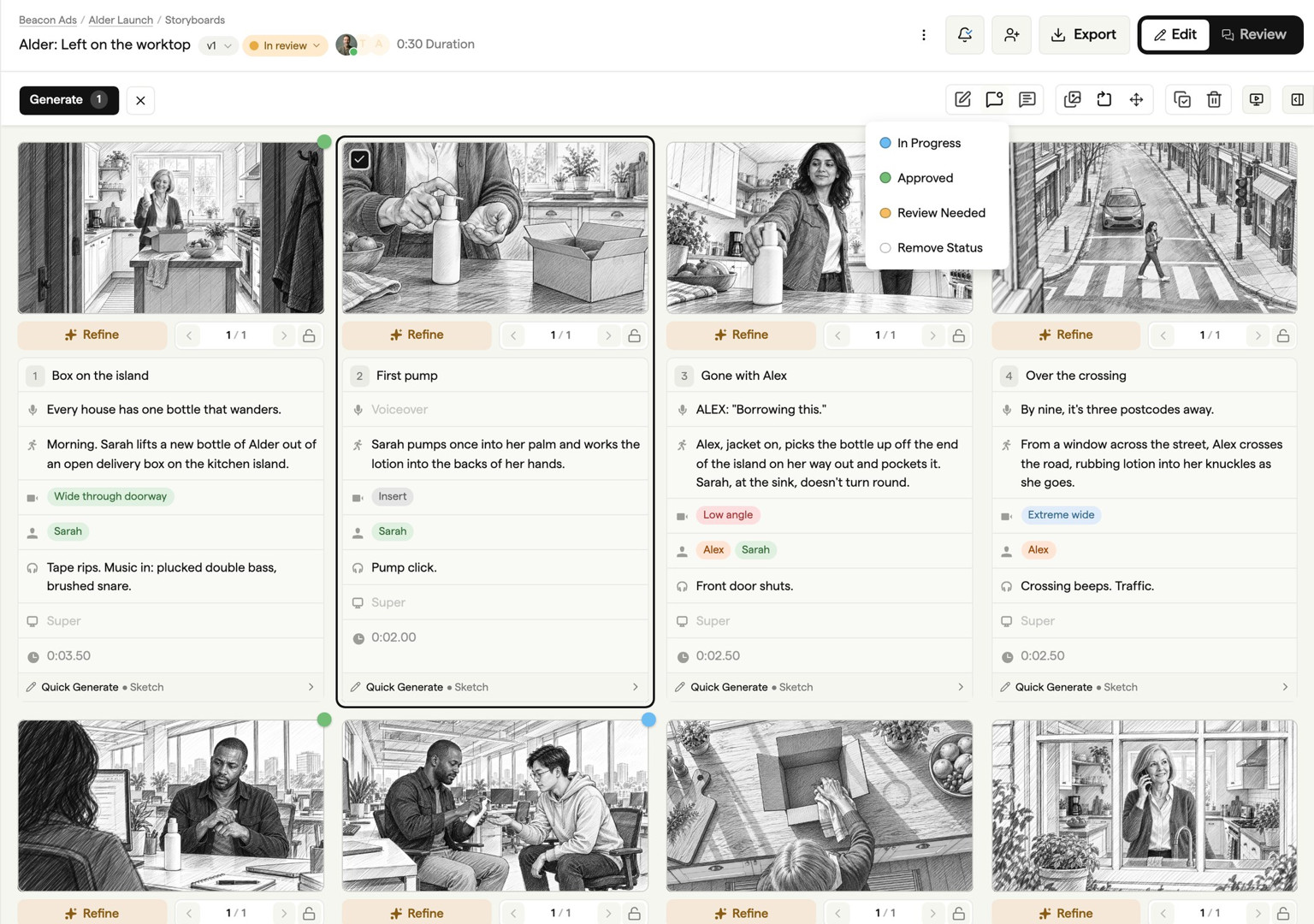
Task: Refine the Box on the island frame
Action: (92, 335)
